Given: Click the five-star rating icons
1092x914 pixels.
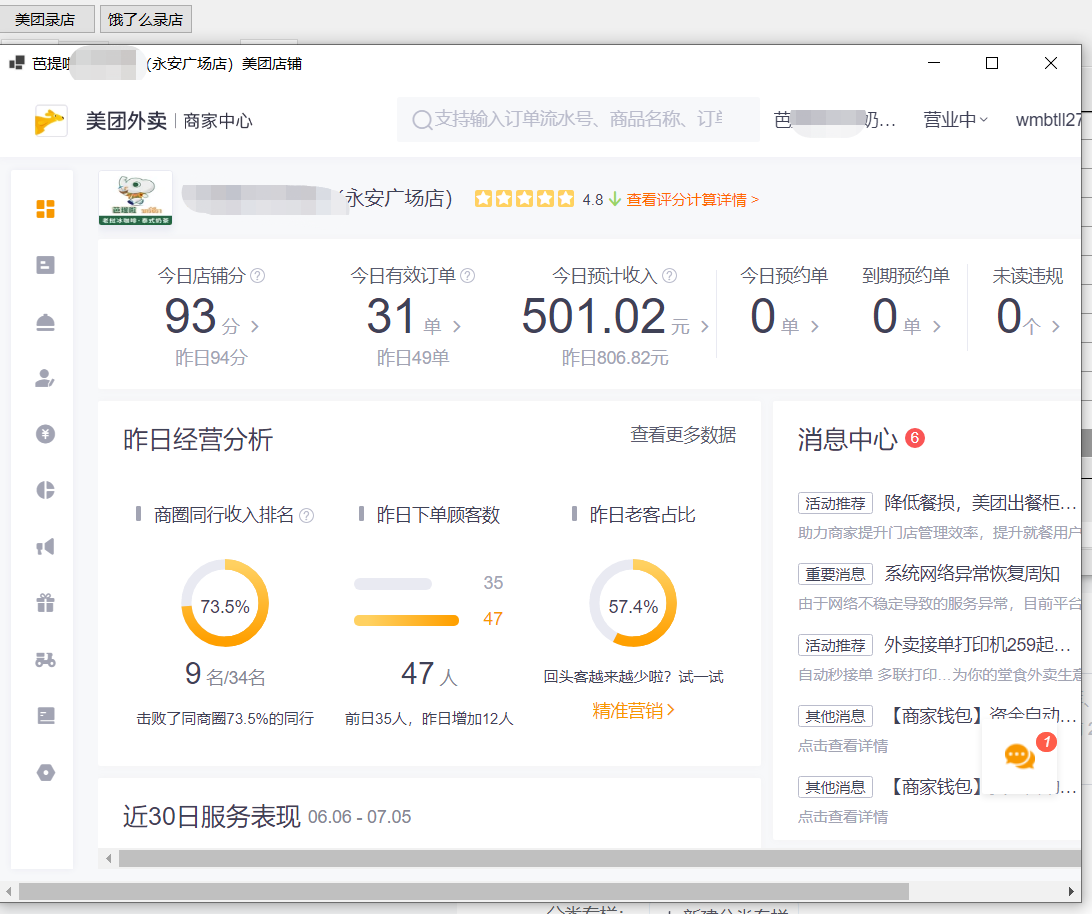Looking at the screenshot, I should point(524,199).
